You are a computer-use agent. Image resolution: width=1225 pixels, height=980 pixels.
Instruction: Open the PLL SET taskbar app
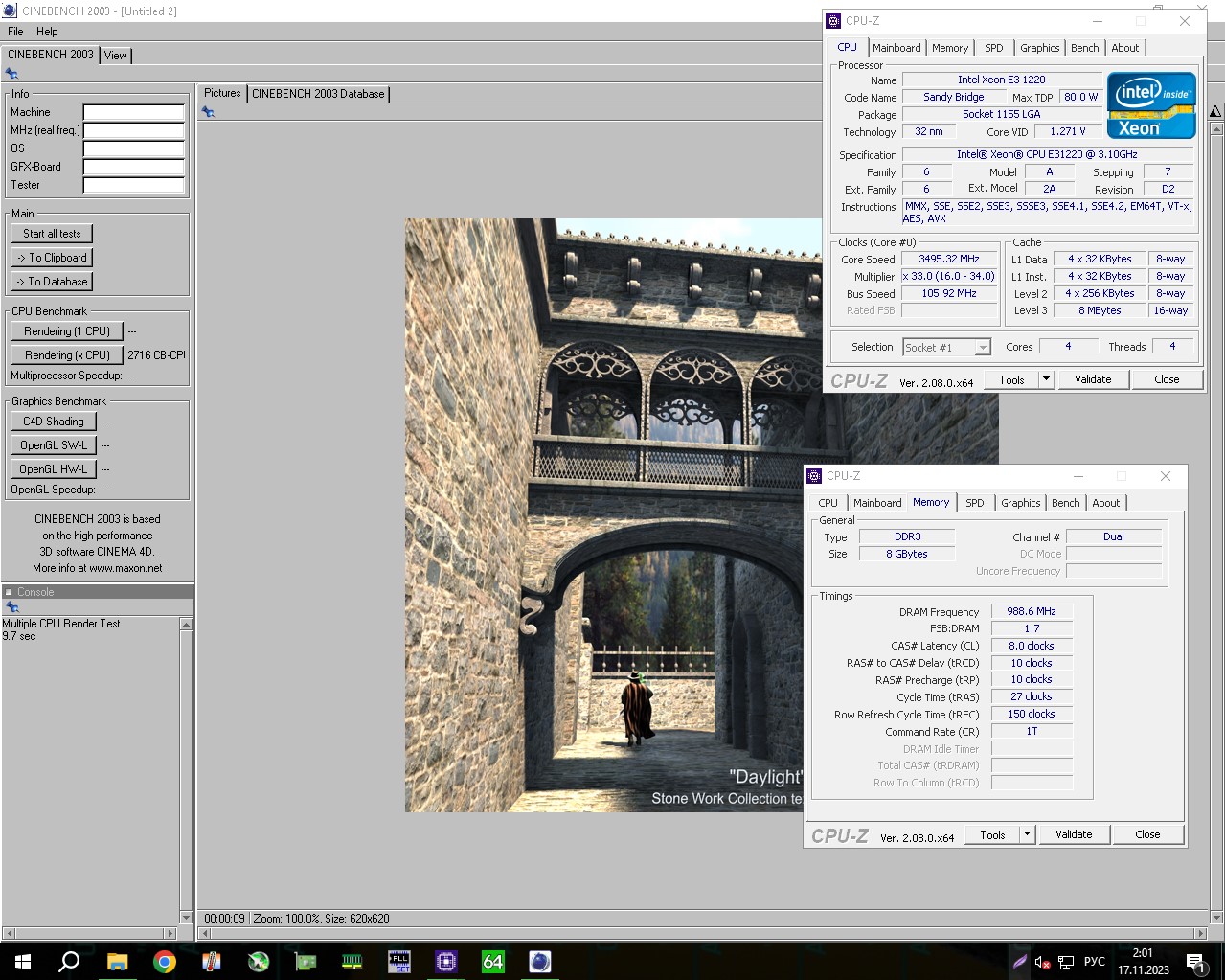point(399,961)
